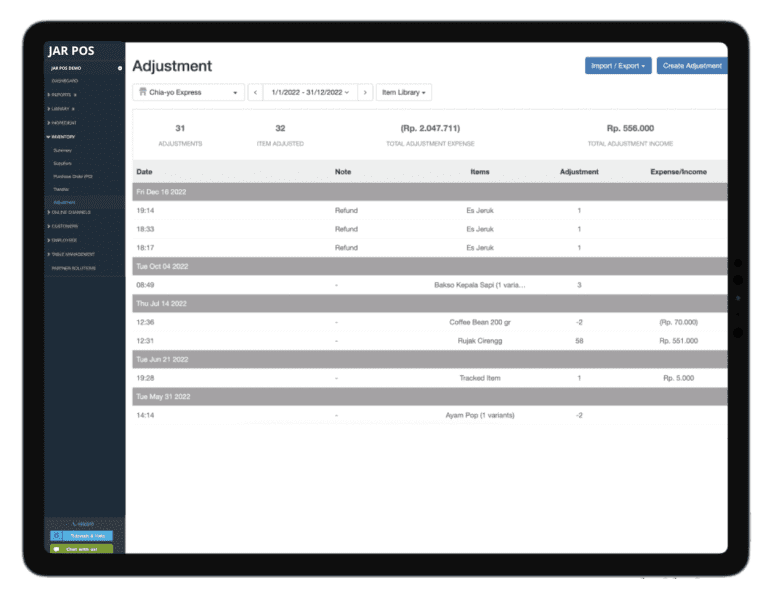Open the Import / Export menu
This screenshot has width=768, height=594.
(x=618, y=66)
